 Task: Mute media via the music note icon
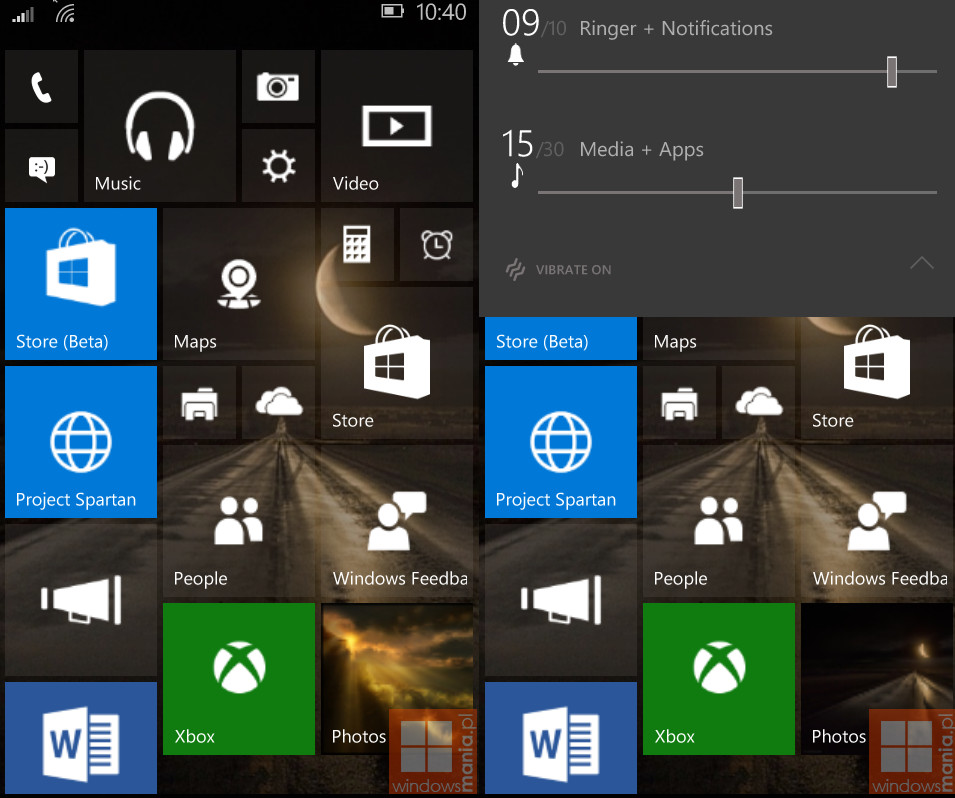(516, 175)
